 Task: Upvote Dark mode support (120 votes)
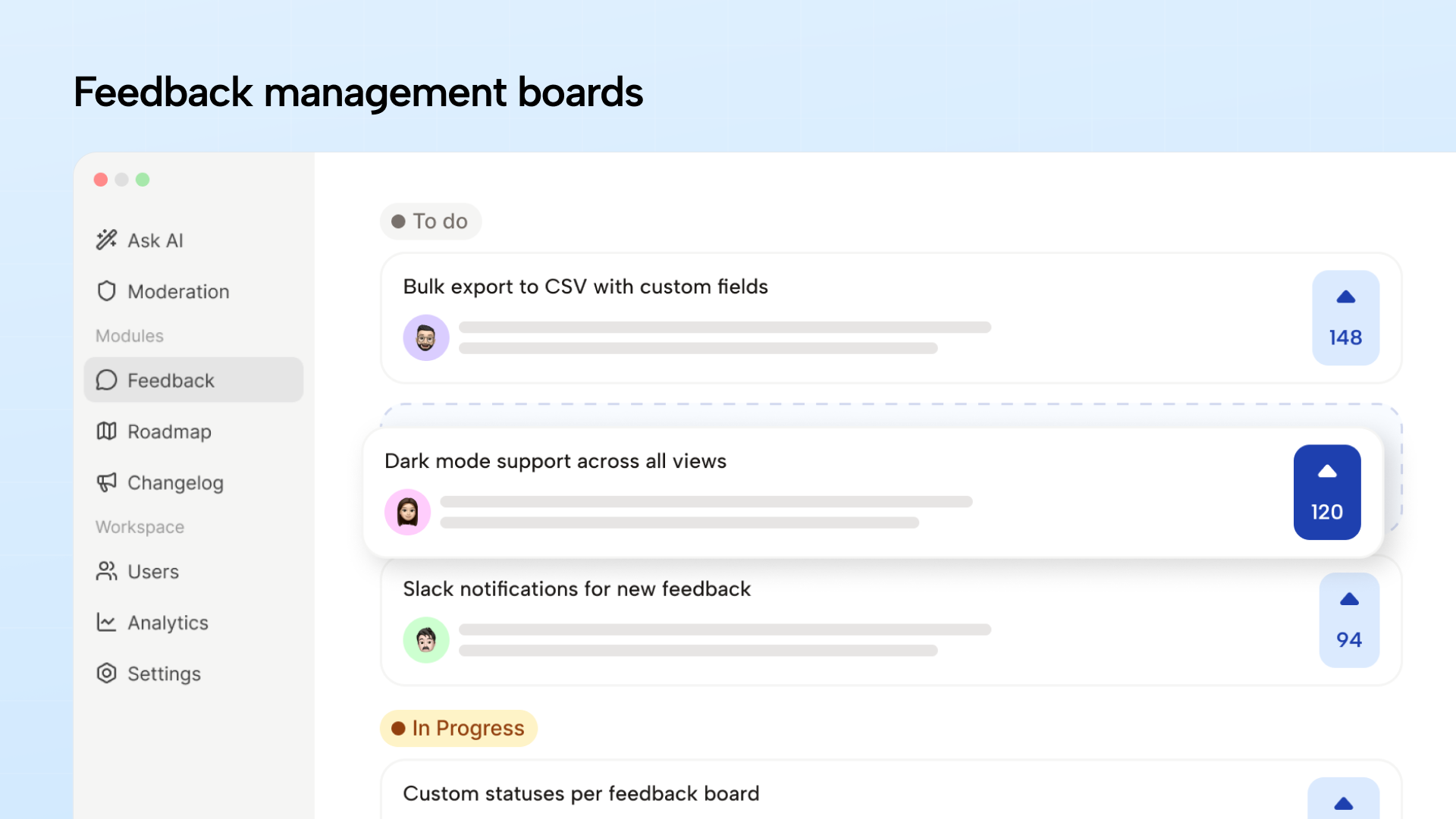(1327, 492)
